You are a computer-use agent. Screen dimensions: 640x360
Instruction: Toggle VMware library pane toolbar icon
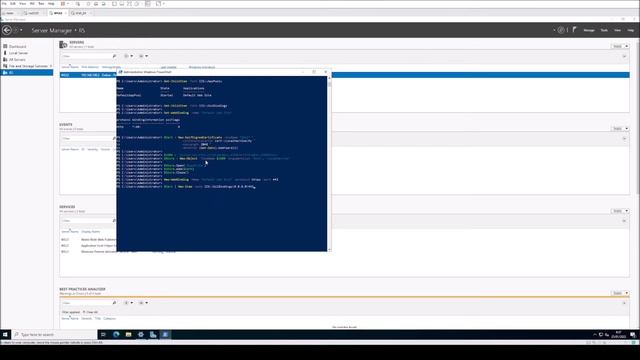114,4
